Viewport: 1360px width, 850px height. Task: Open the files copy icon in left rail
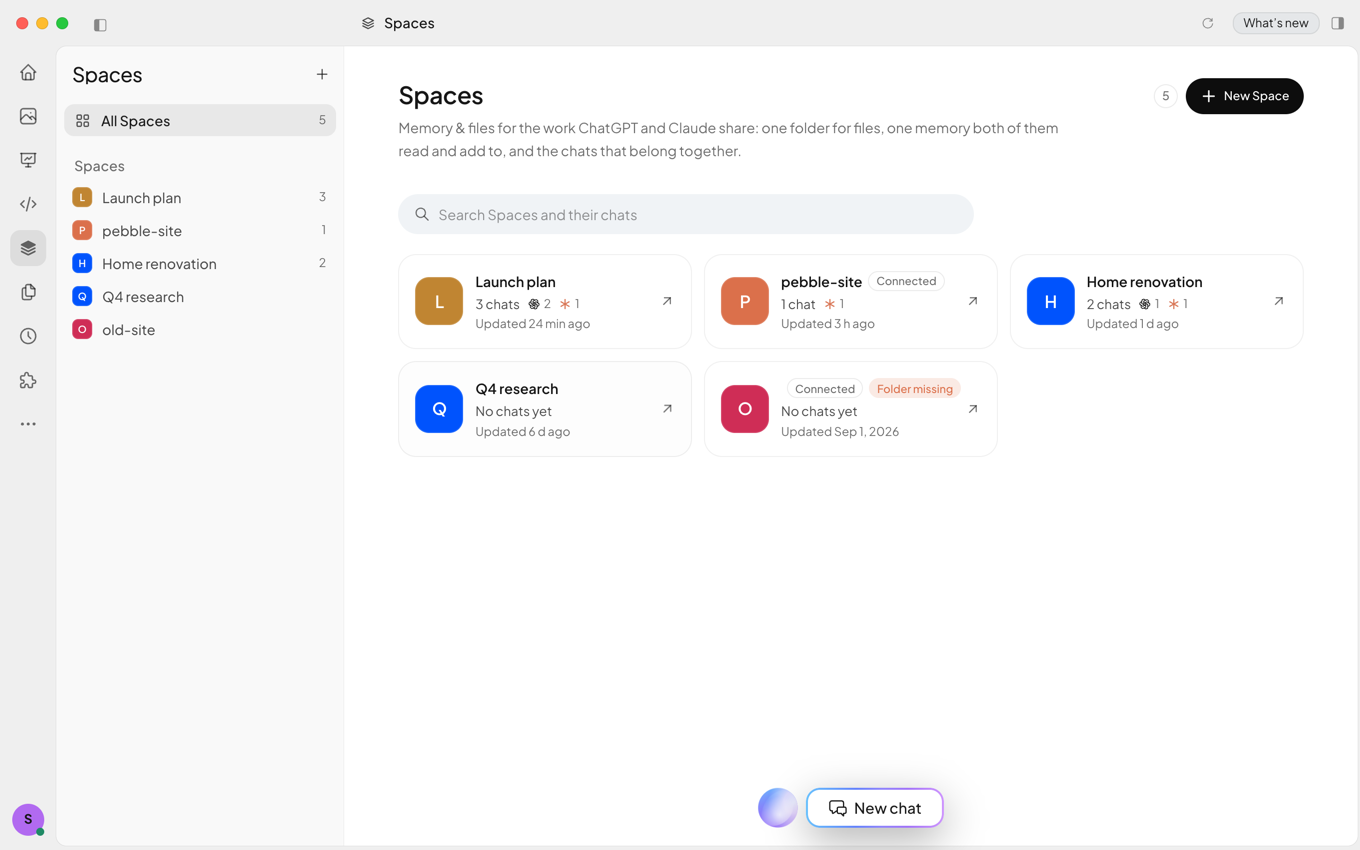tap(28, 292)
